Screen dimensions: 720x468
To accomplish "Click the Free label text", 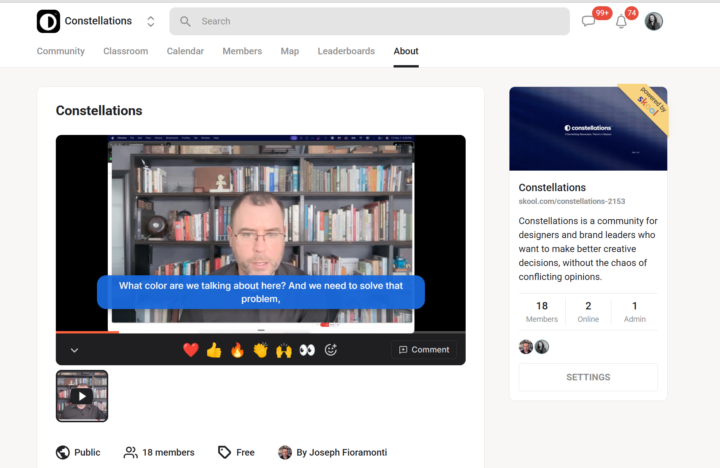I will (245, 452).
